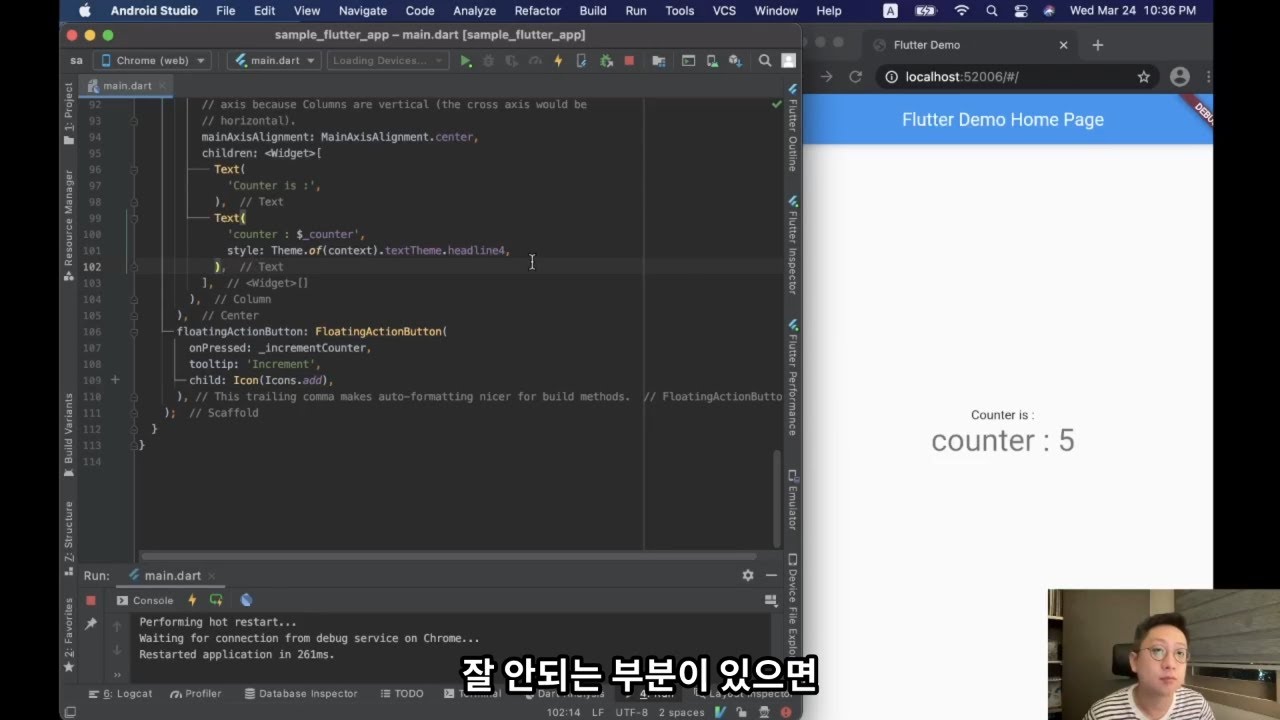
Task: Open Flutter Outline side panel
Action: pyautogui.click(x=792, y=128)
